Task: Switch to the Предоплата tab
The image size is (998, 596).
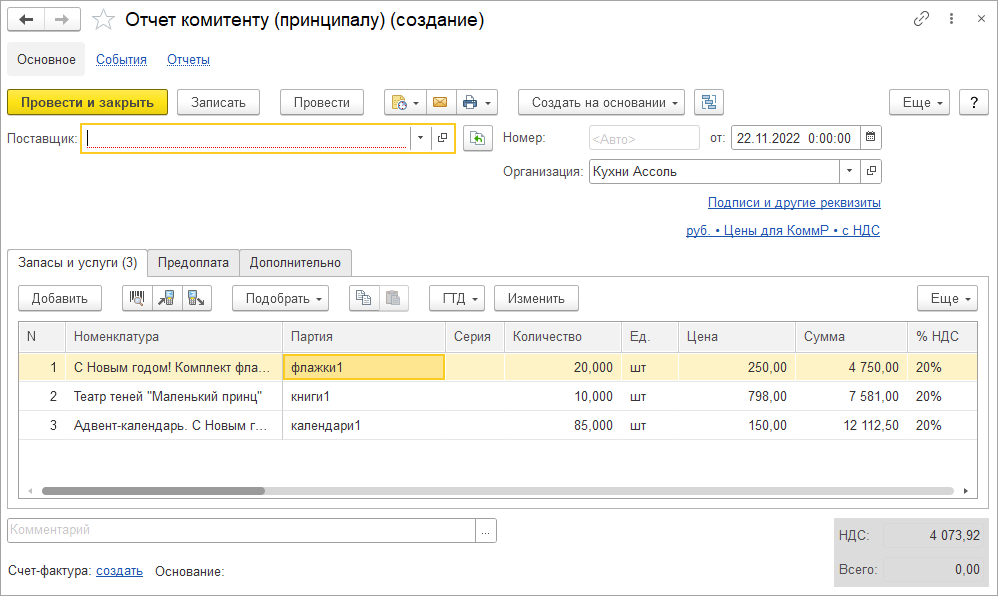Action: [194, 263]
